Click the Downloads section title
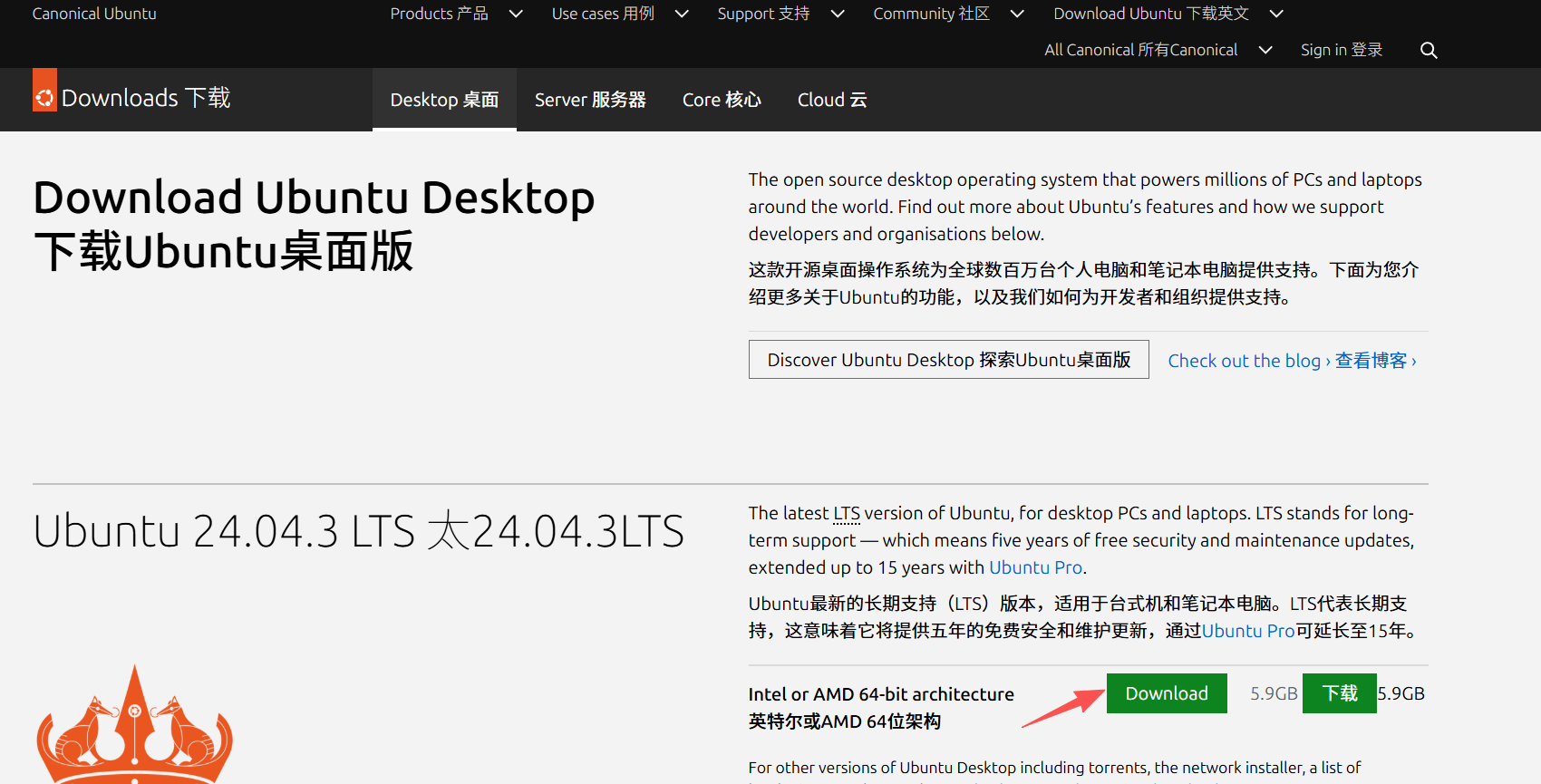 146,98
